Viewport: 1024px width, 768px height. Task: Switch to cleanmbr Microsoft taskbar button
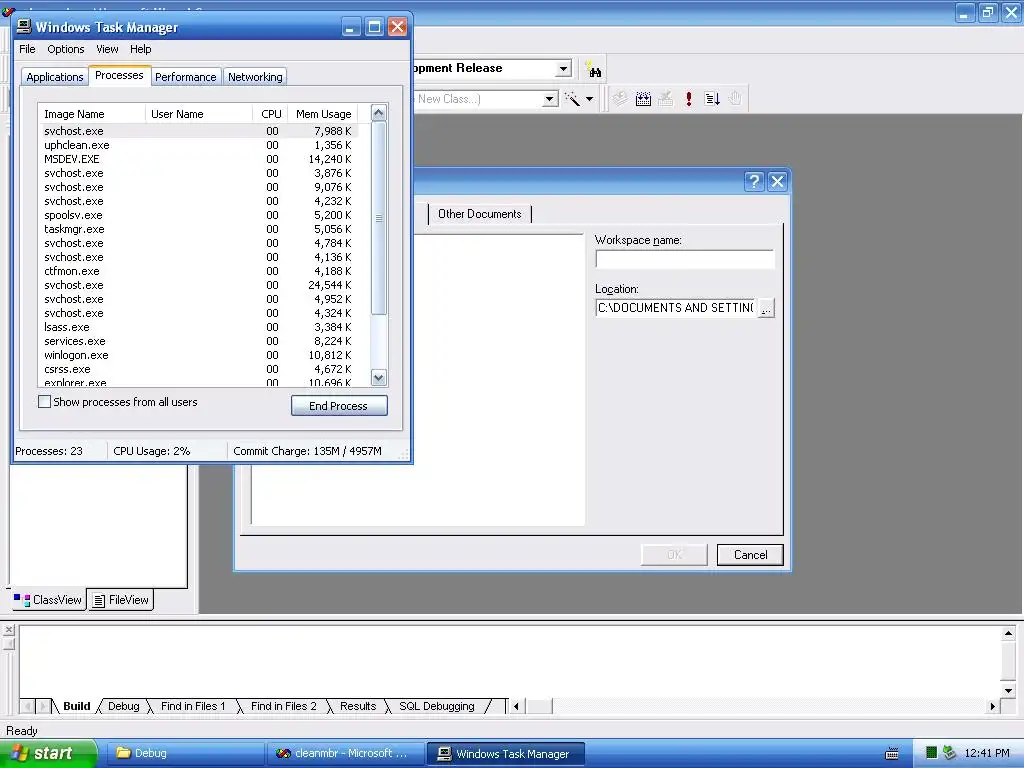point(345,754)
